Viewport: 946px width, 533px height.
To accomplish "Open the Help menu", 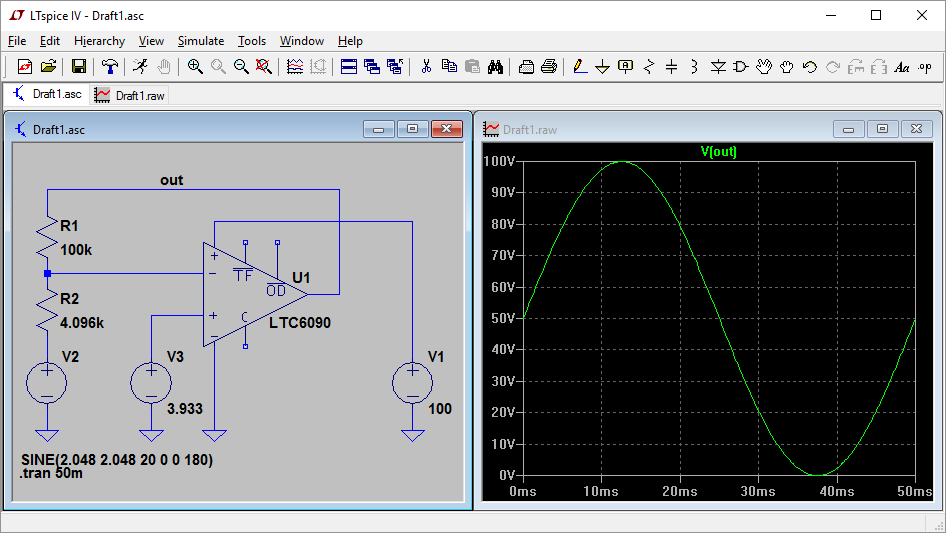I will pos(350,41).
